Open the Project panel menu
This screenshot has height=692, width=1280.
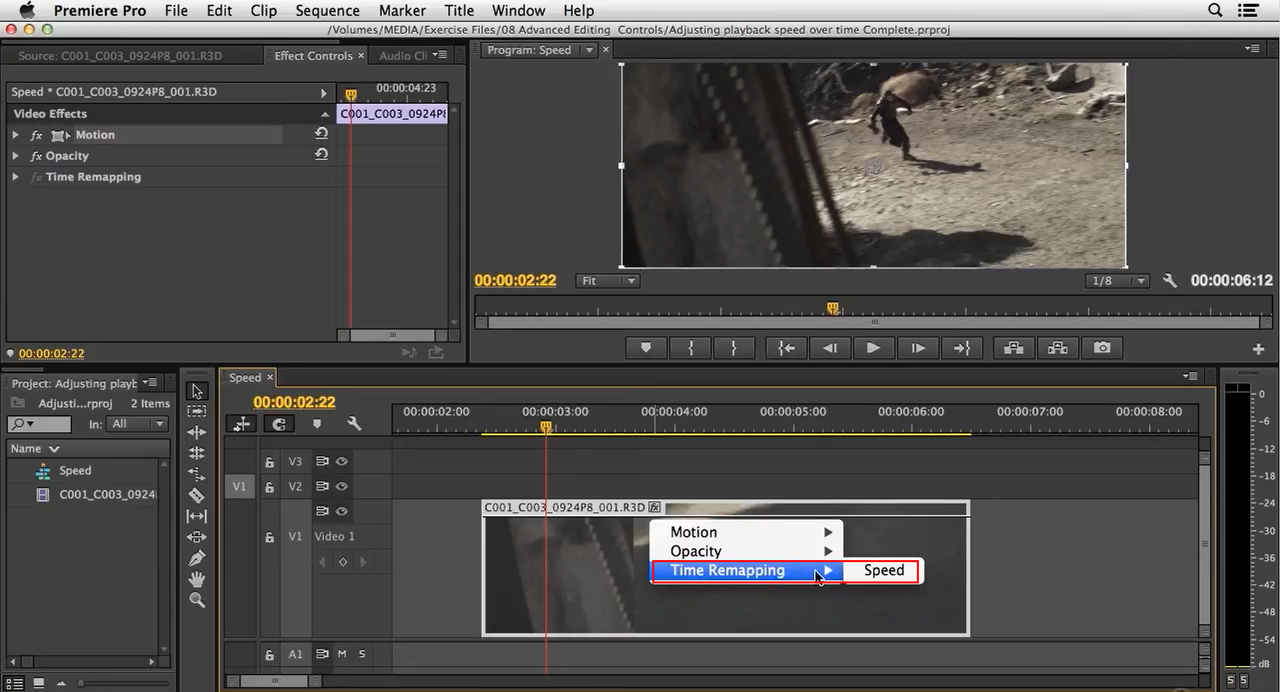coord(151,383)
